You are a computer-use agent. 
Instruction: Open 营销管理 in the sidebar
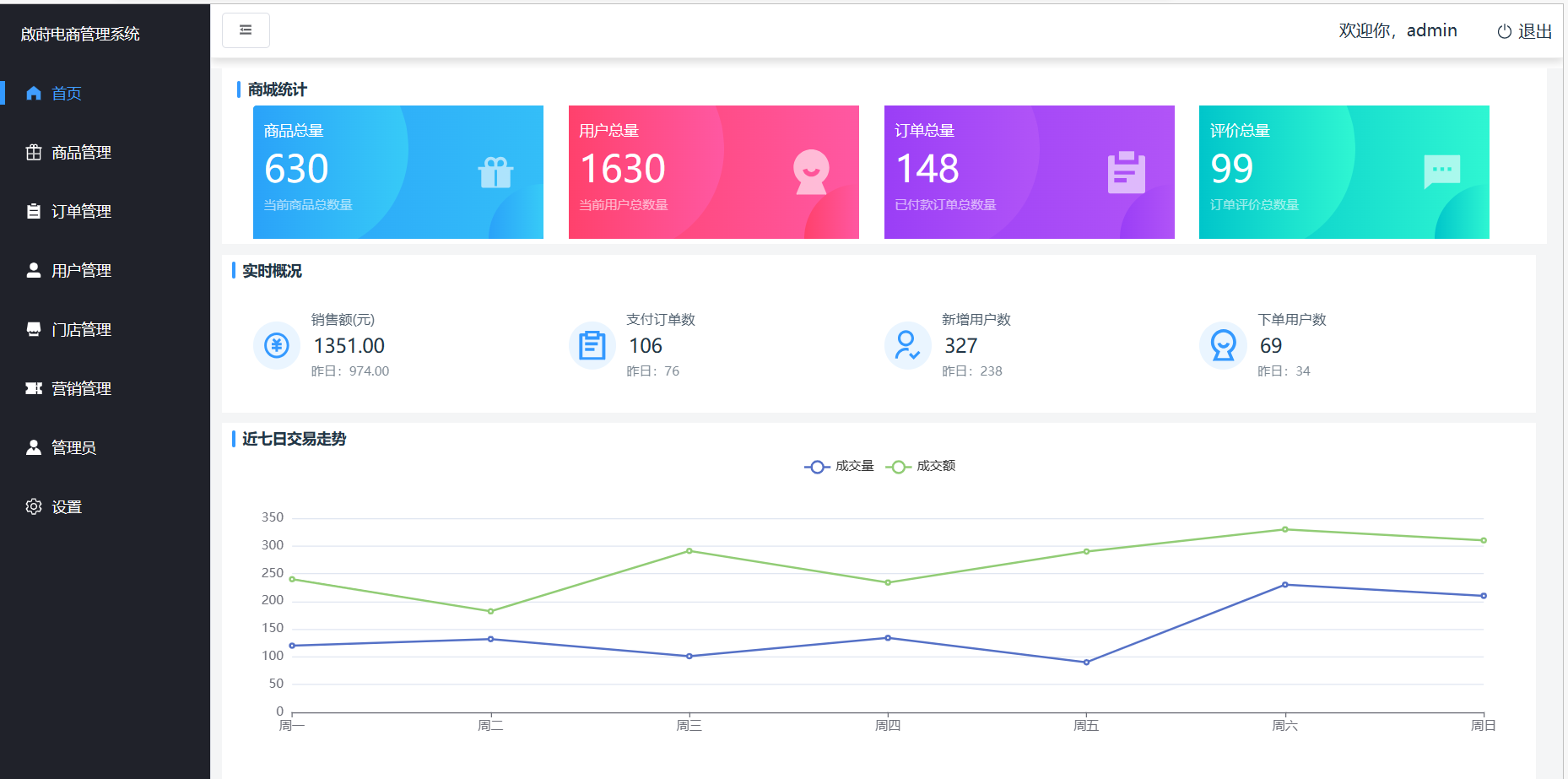point(105,388)
